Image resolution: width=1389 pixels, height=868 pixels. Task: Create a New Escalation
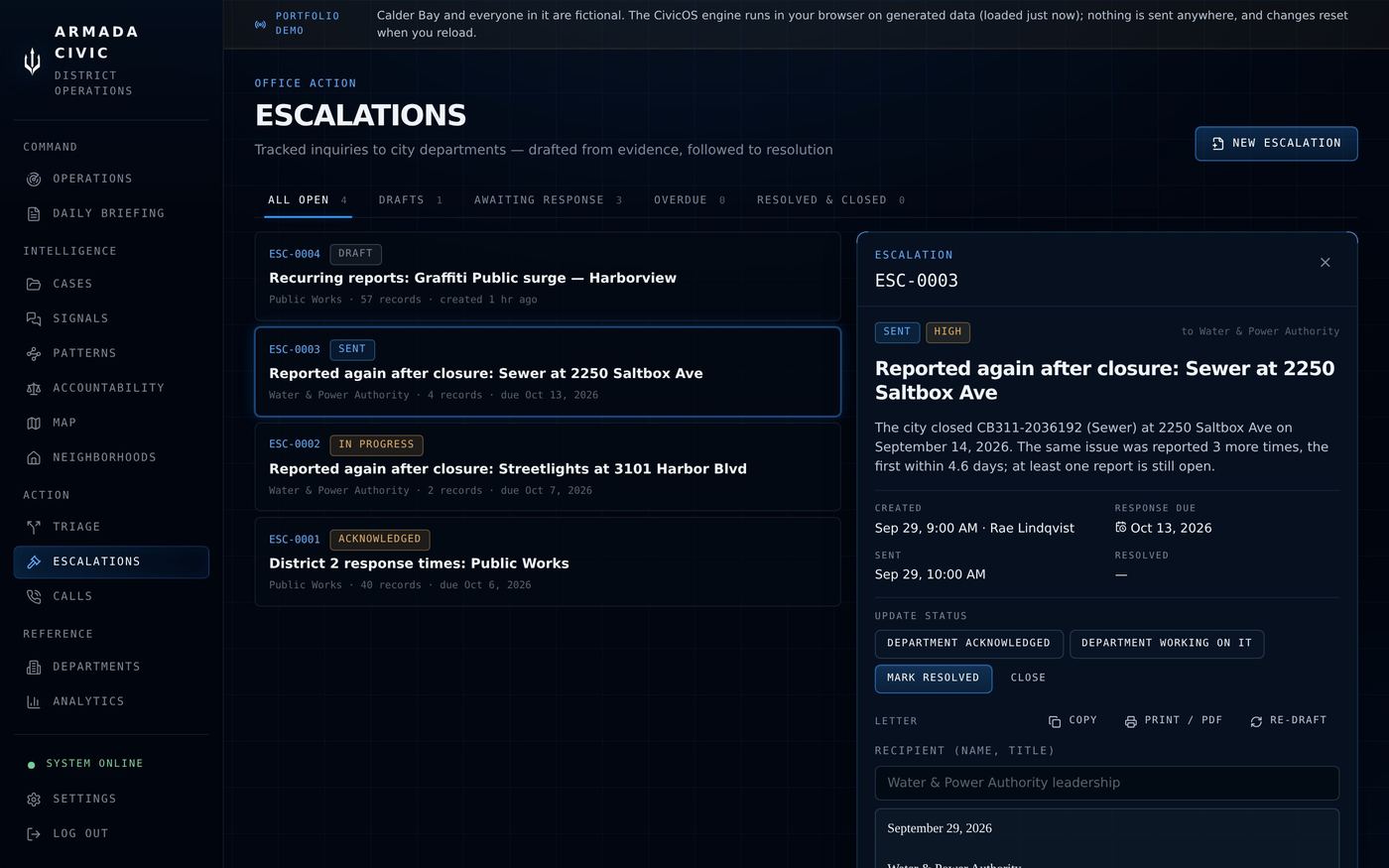coord(1276,144)
